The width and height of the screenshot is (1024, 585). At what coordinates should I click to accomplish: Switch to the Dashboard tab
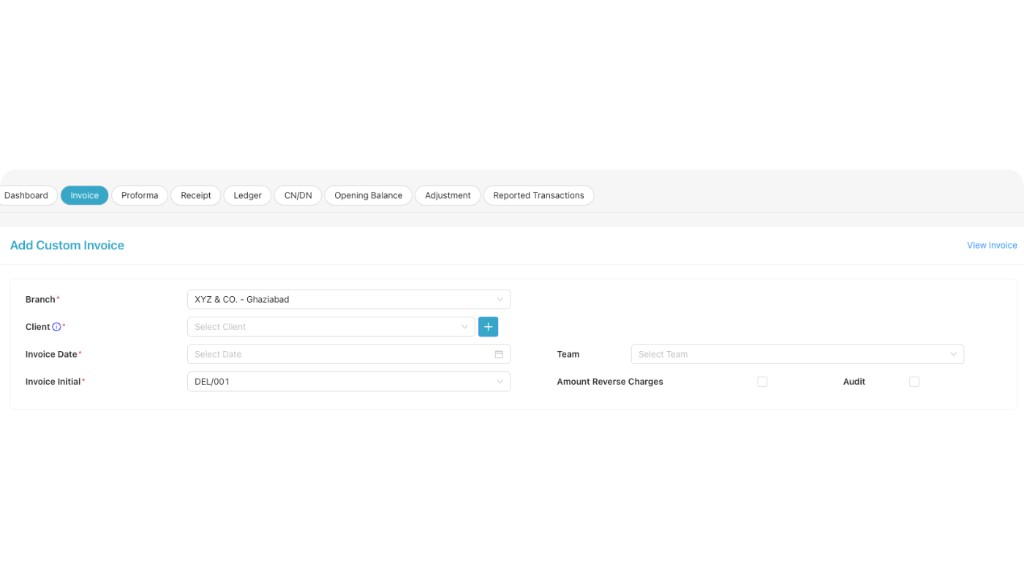tap(27, 195)
